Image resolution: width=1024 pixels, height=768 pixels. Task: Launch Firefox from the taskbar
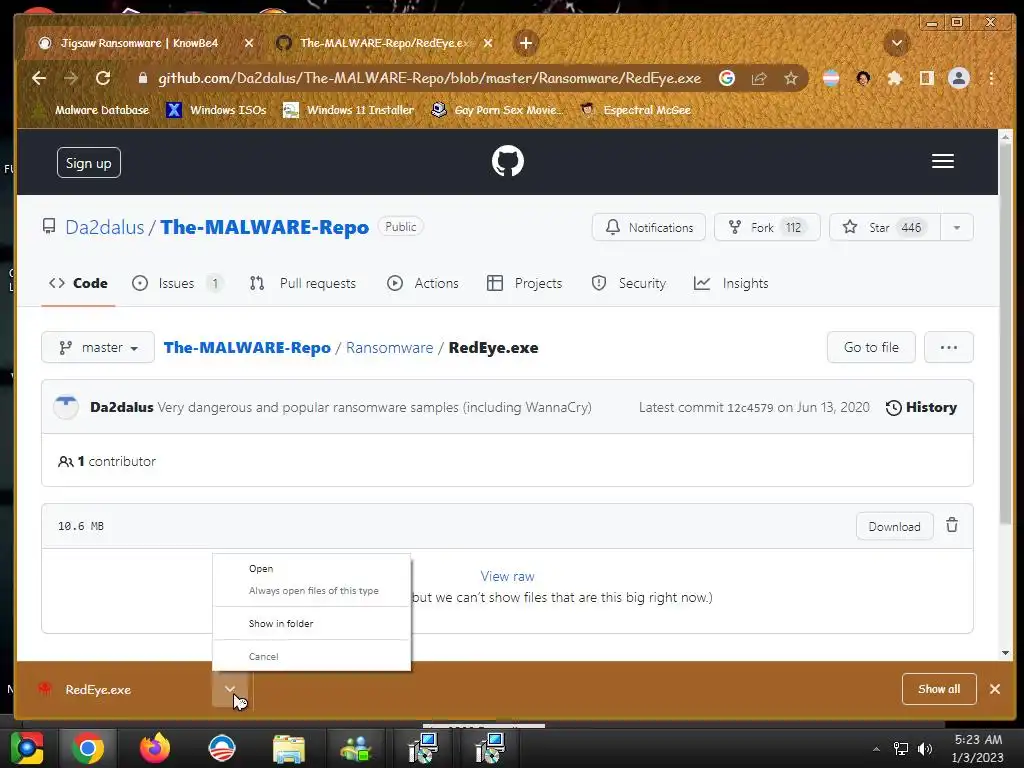[x=155, y=748]
